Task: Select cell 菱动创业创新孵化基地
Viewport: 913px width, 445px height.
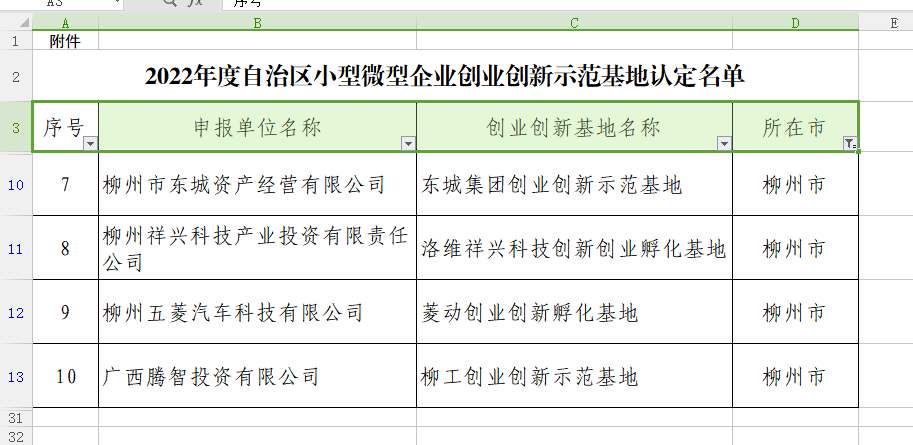Action: tap(574, 313)
